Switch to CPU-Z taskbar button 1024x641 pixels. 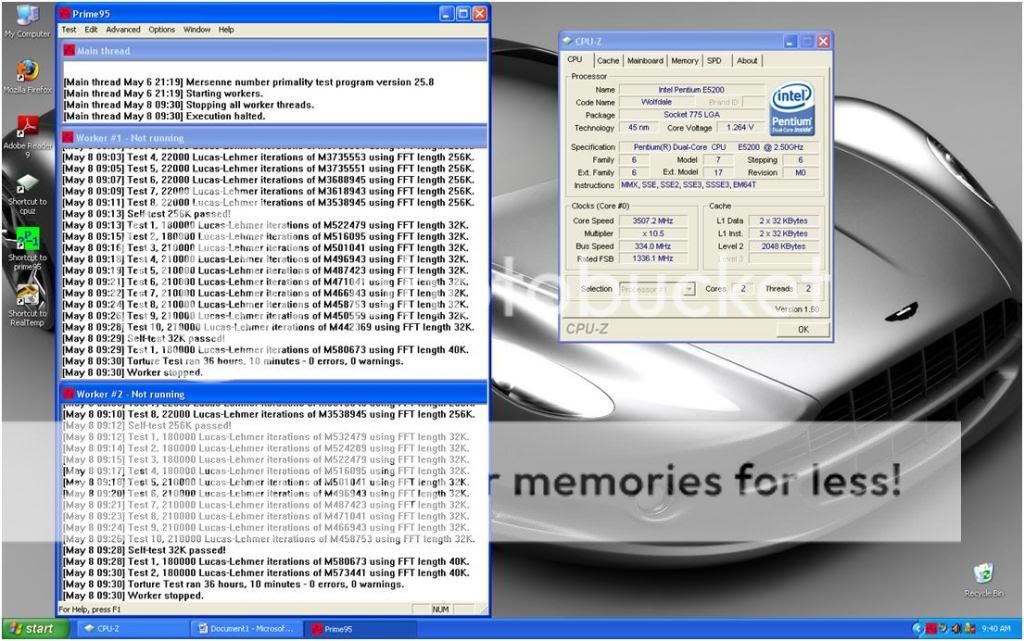(131, 629)
